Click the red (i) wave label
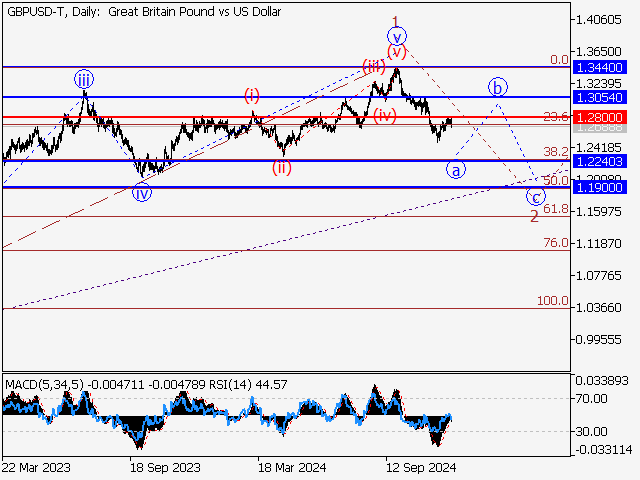The height and width of the screenshot is (480, 640). point(251,95)
